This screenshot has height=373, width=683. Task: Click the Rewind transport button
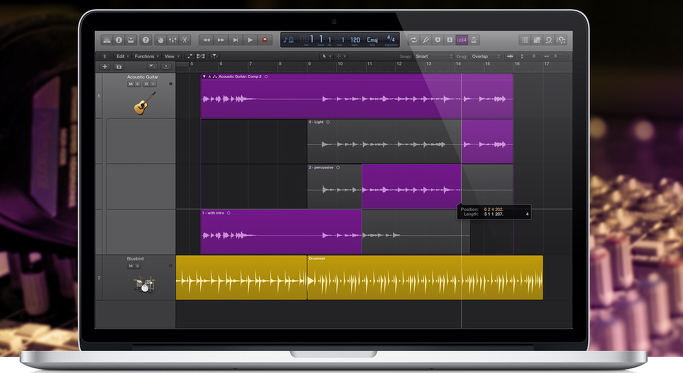[x=206, y=40]
